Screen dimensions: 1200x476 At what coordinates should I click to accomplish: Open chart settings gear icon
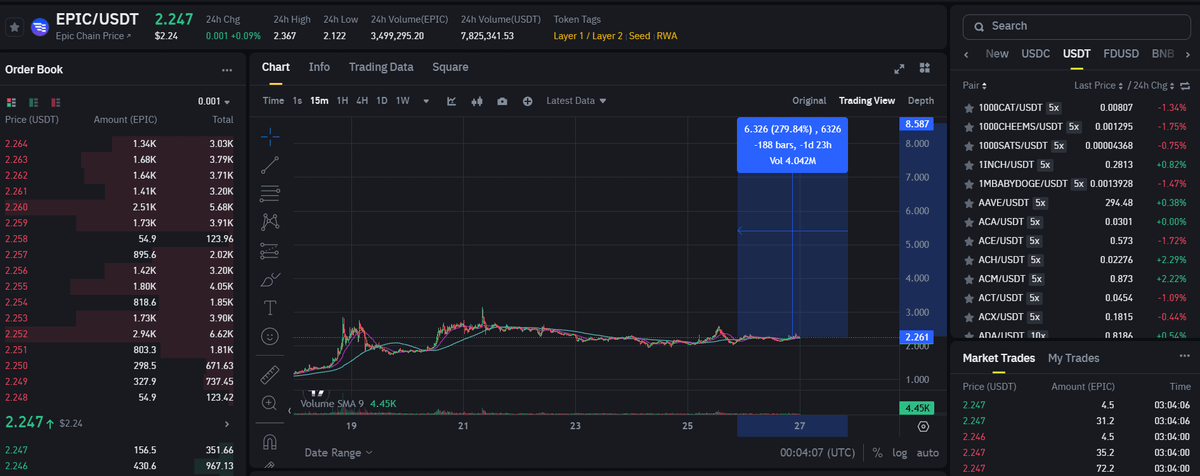coord(923,426)
